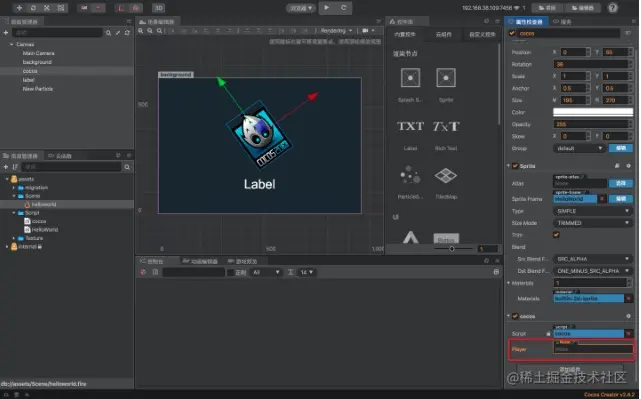Open the Sprite component gear settings
641x399 pixels.
(x=628, y=166)
